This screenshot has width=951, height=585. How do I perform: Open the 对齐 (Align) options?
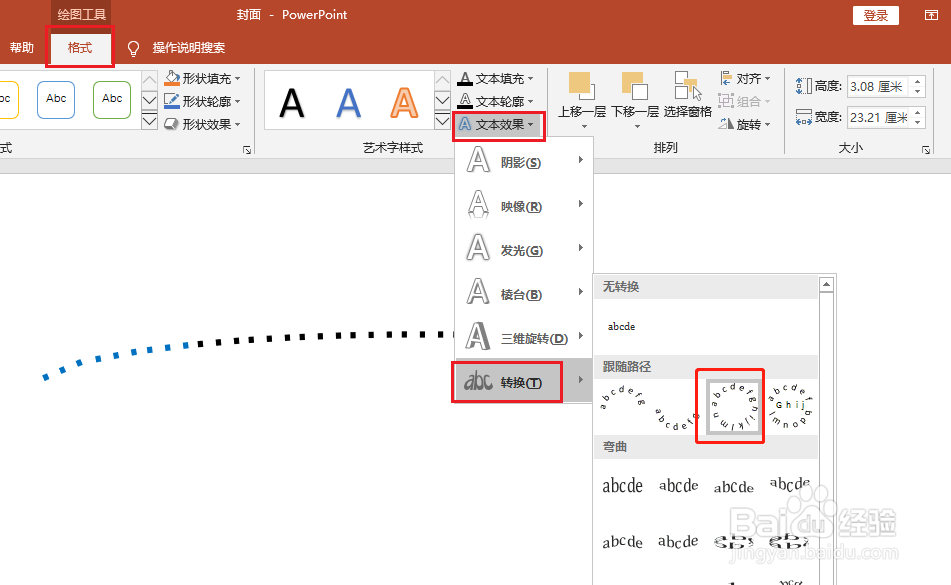tap(743, 78)
